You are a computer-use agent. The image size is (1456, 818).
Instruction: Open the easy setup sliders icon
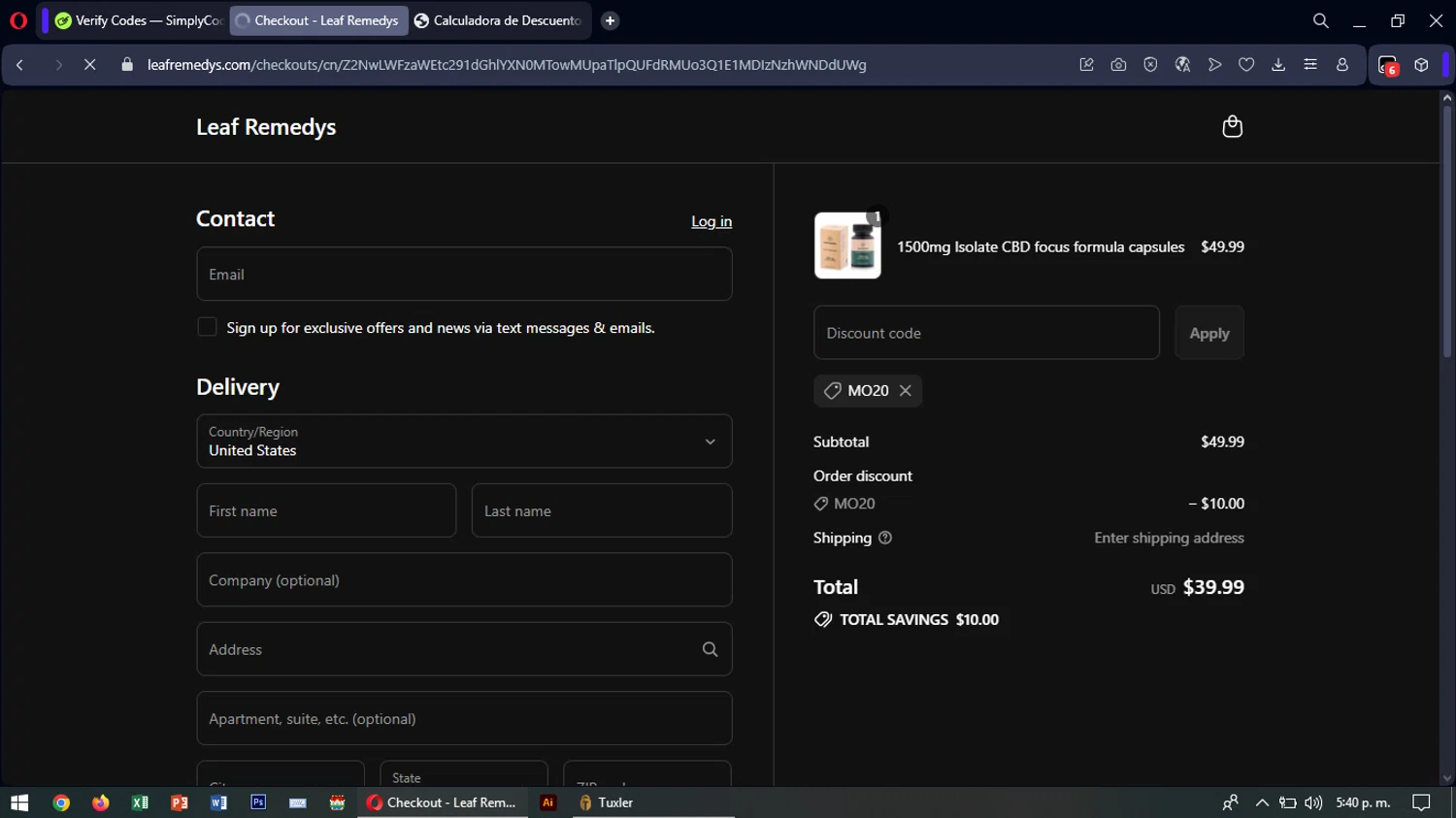[1310, 65]
